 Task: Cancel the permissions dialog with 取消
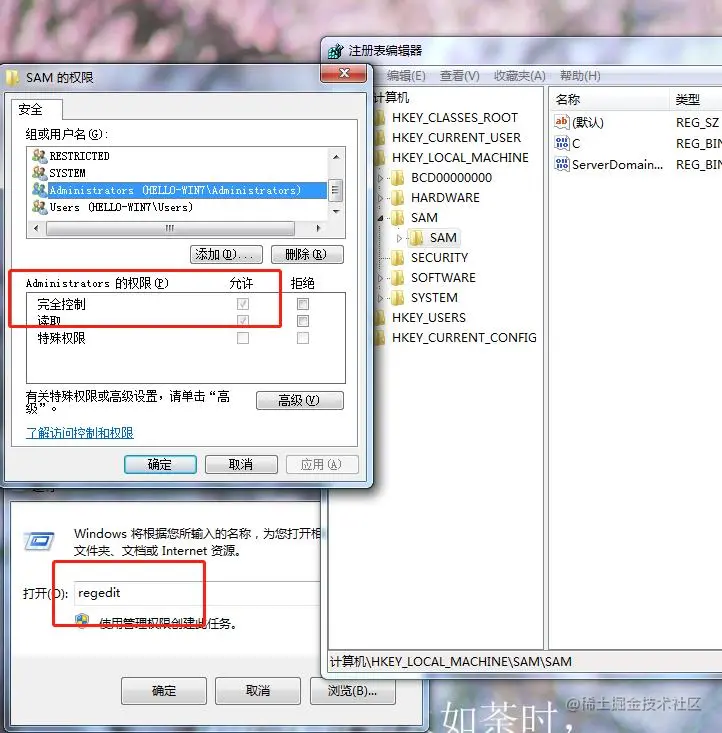click(x=241, y=464)
